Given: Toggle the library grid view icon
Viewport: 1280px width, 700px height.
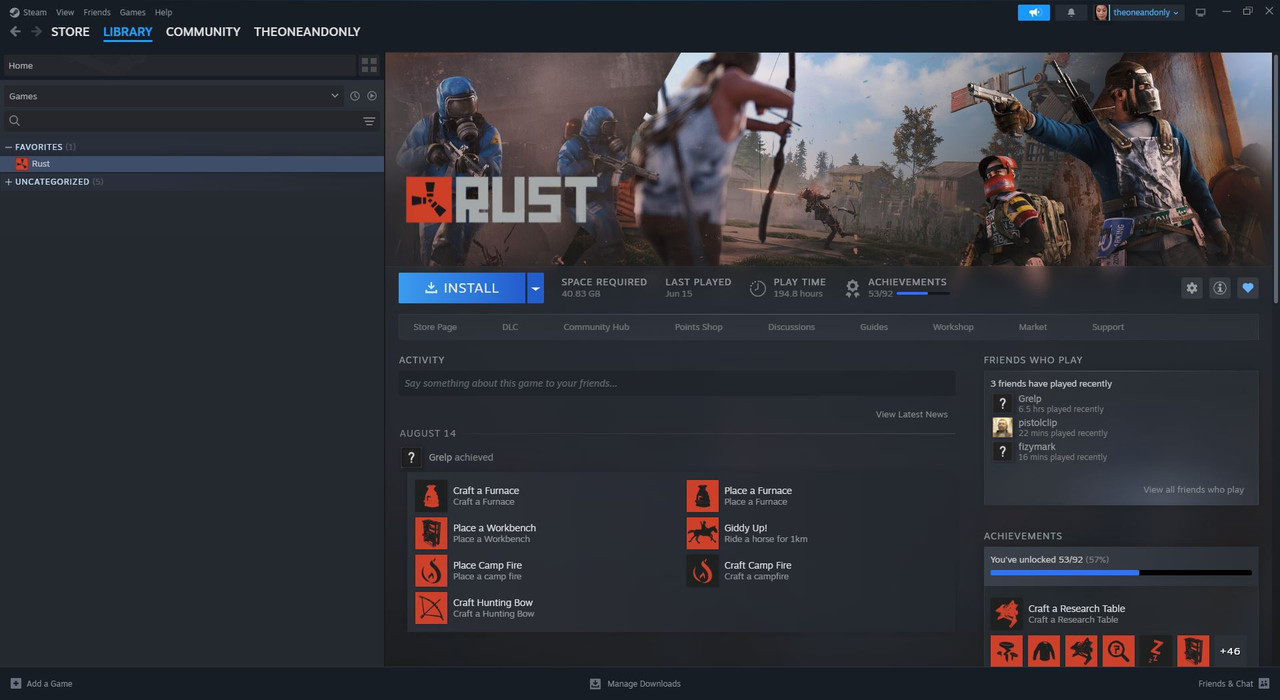Looking at the screenshot, I should pos(369,66).
